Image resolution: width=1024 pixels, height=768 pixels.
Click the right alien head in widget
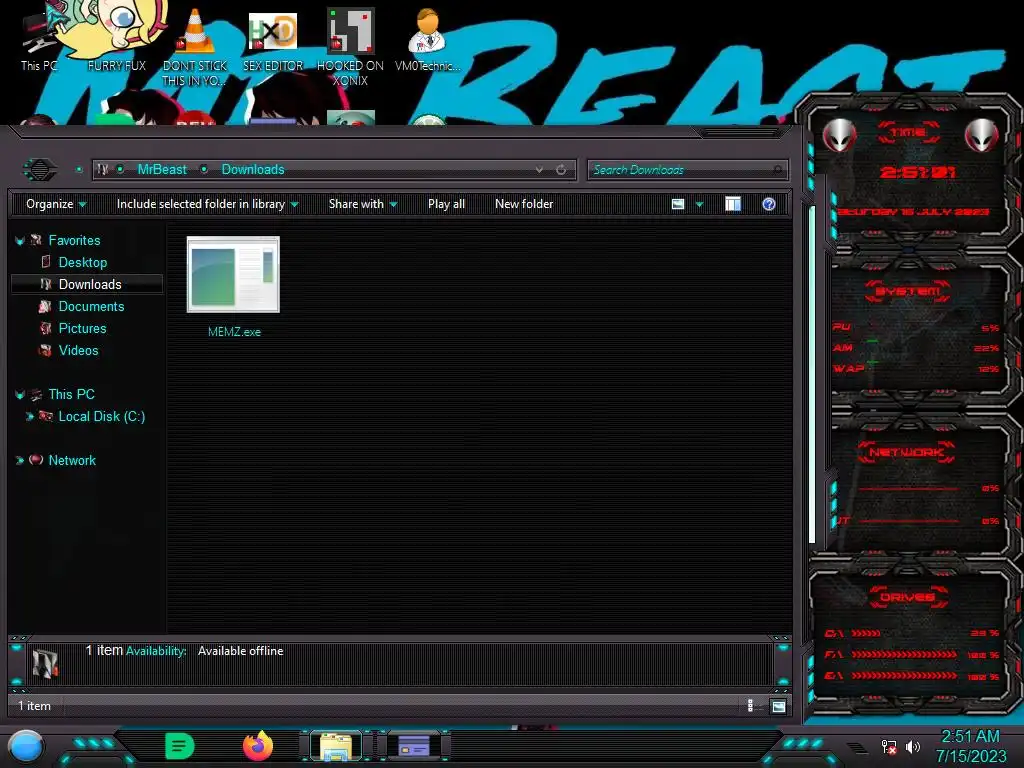(981, 136)
